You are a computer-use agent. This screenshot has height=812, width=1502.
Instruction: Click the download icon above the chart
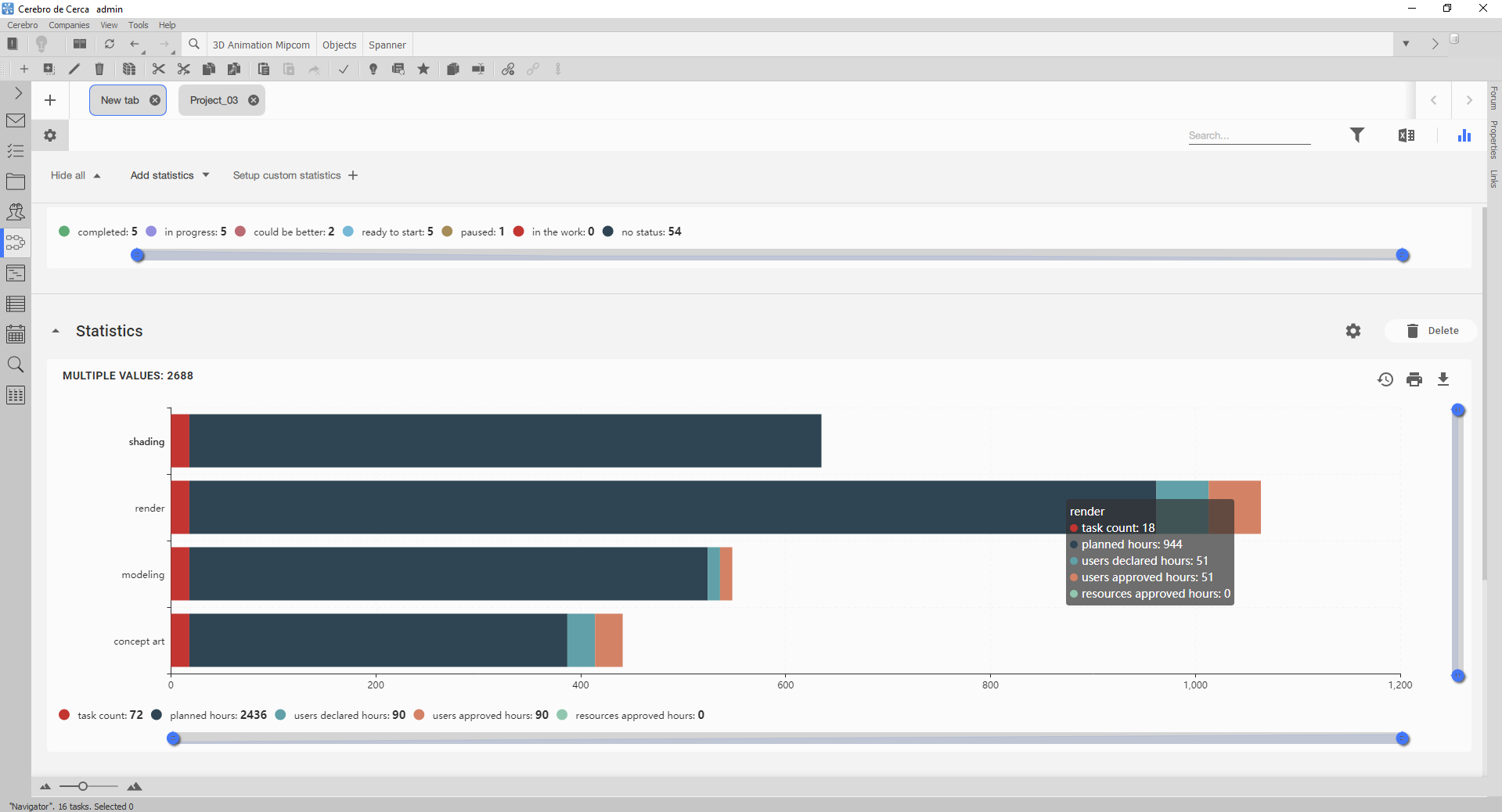(x=1443, y=379)
